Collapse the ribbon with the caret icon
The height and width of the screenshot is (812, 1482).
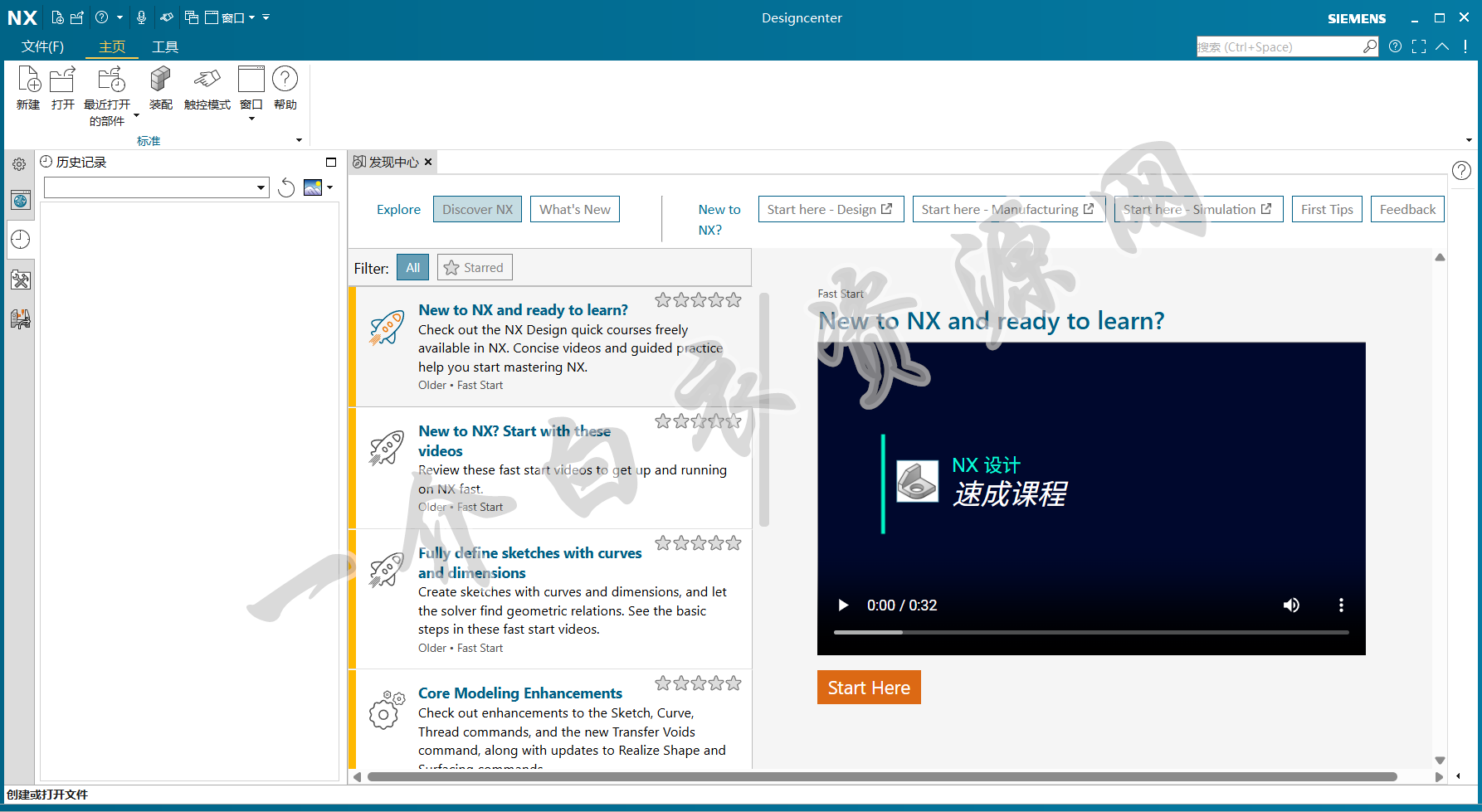click(1442, 46)
